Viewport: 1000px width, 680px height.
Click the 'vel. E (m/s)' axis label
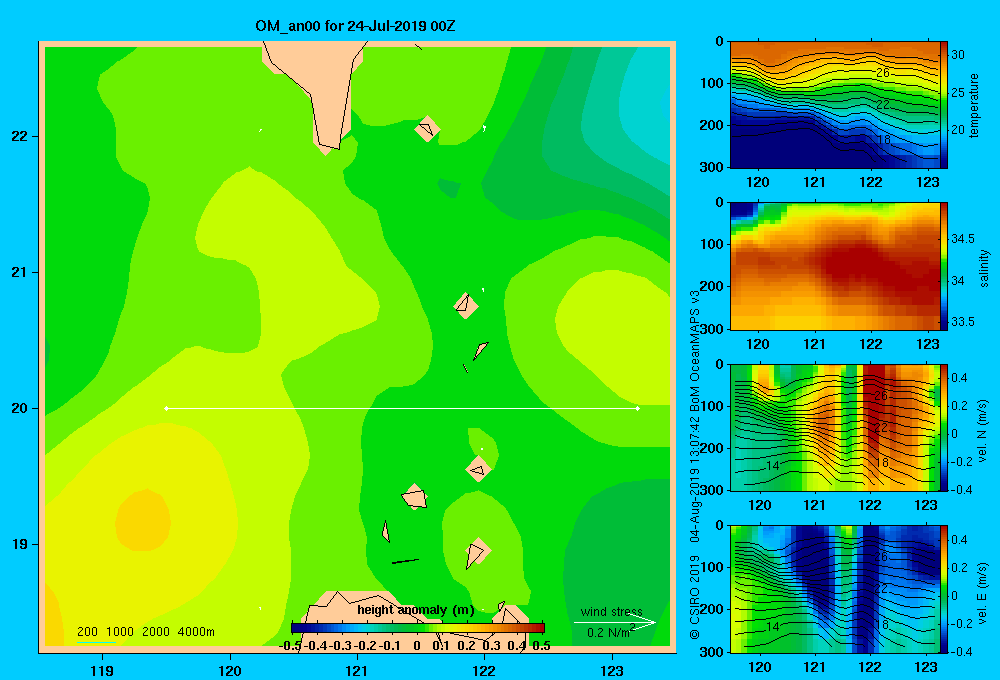[983, 591]
